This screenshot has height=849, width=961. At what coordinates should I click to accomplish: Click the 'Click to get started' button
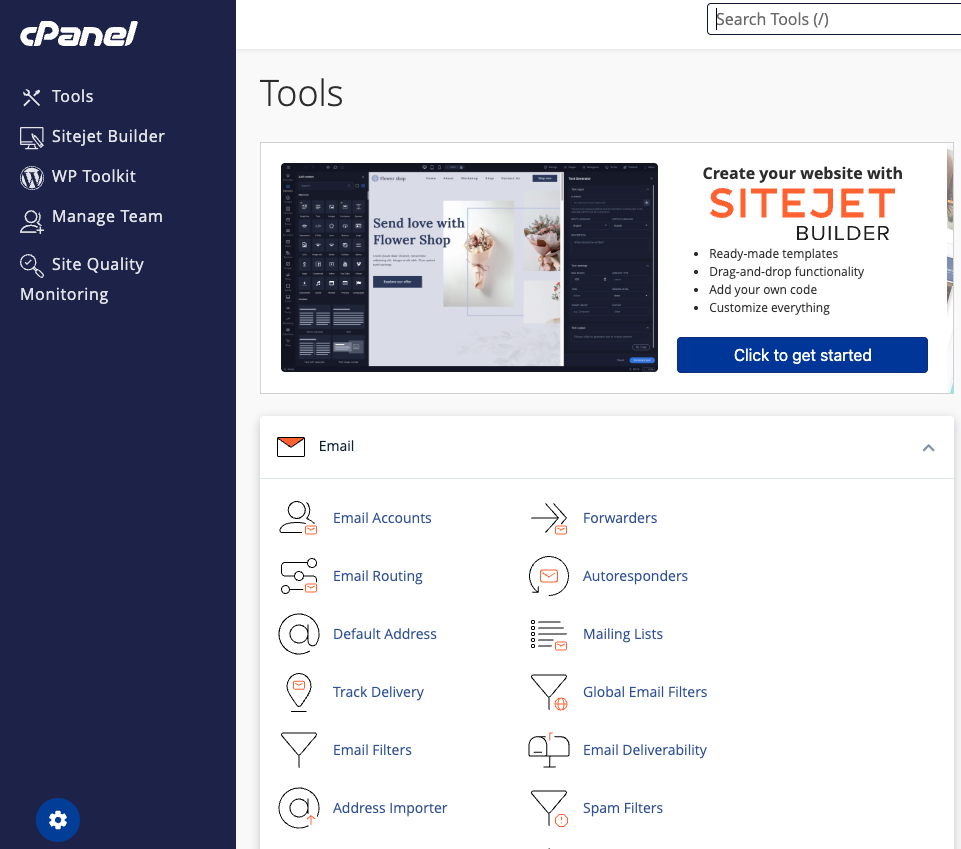click(802, 355)
